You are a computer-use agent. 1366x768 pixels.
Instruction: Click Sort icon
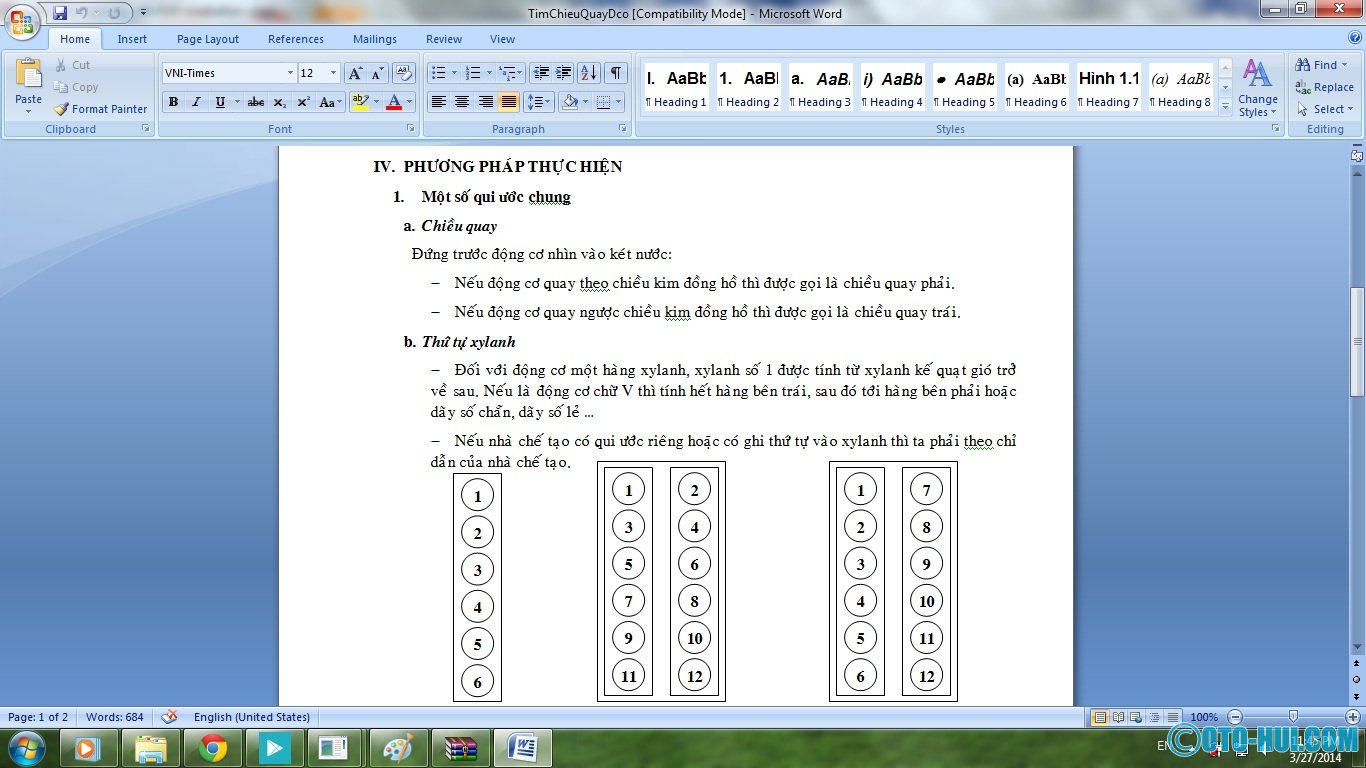pyautogui.click(x=588, y=73)
